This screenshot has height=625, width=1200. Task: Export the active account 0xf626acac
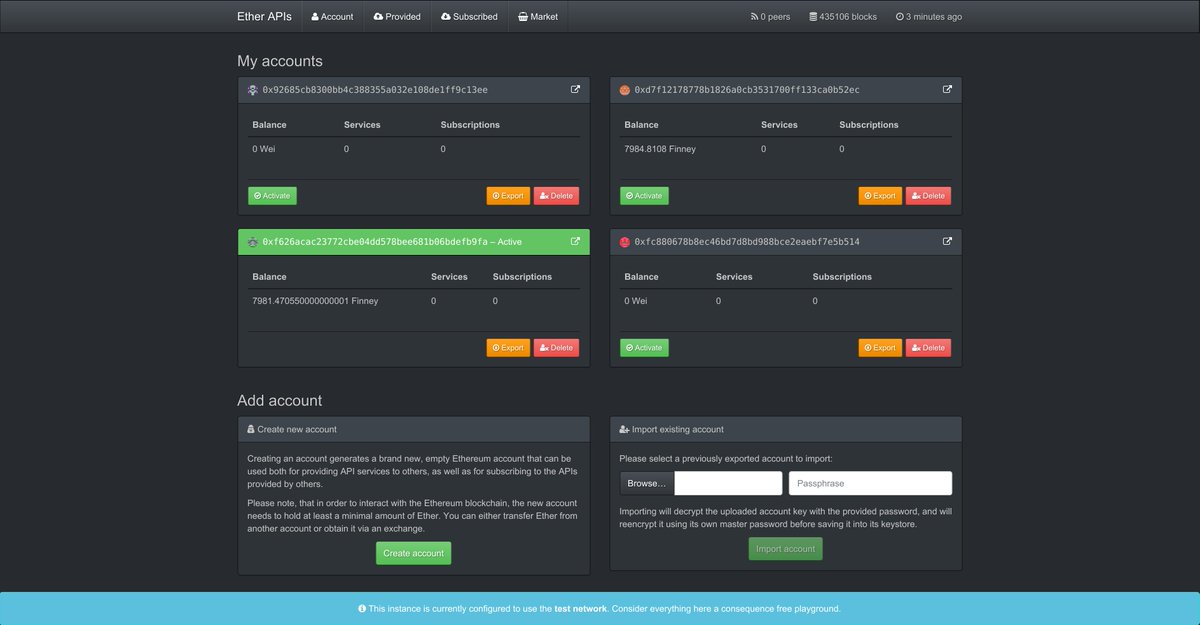pyautogui.click(x=508, y=348)
